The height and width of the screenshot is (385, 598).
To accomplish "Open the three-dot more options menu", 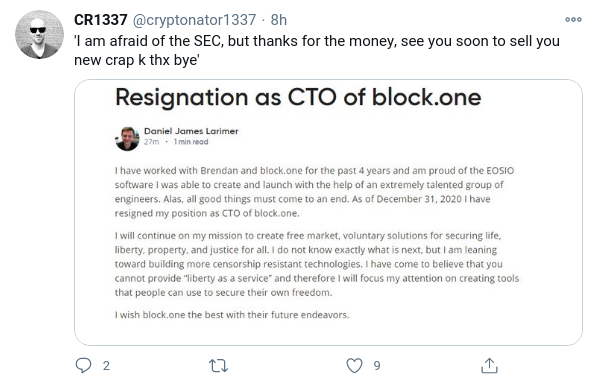I will click(573, 19).
